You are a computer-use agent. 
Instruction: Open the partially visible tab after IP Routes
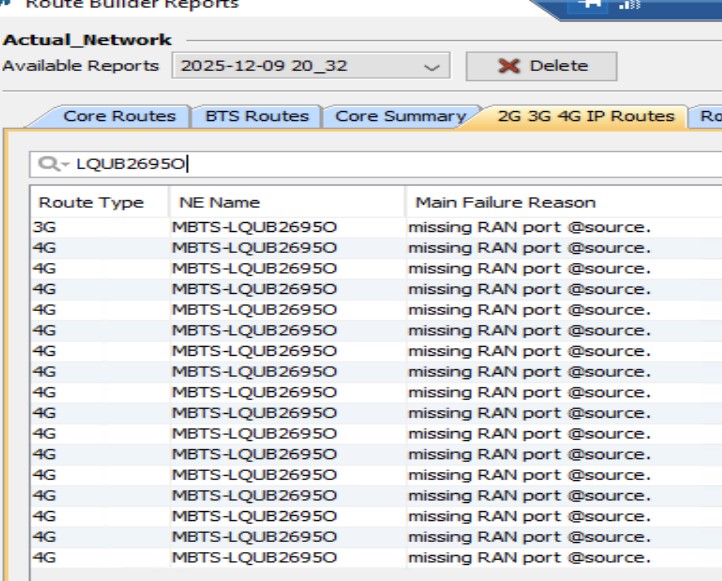pyautogui.click(x=709, y=116)
